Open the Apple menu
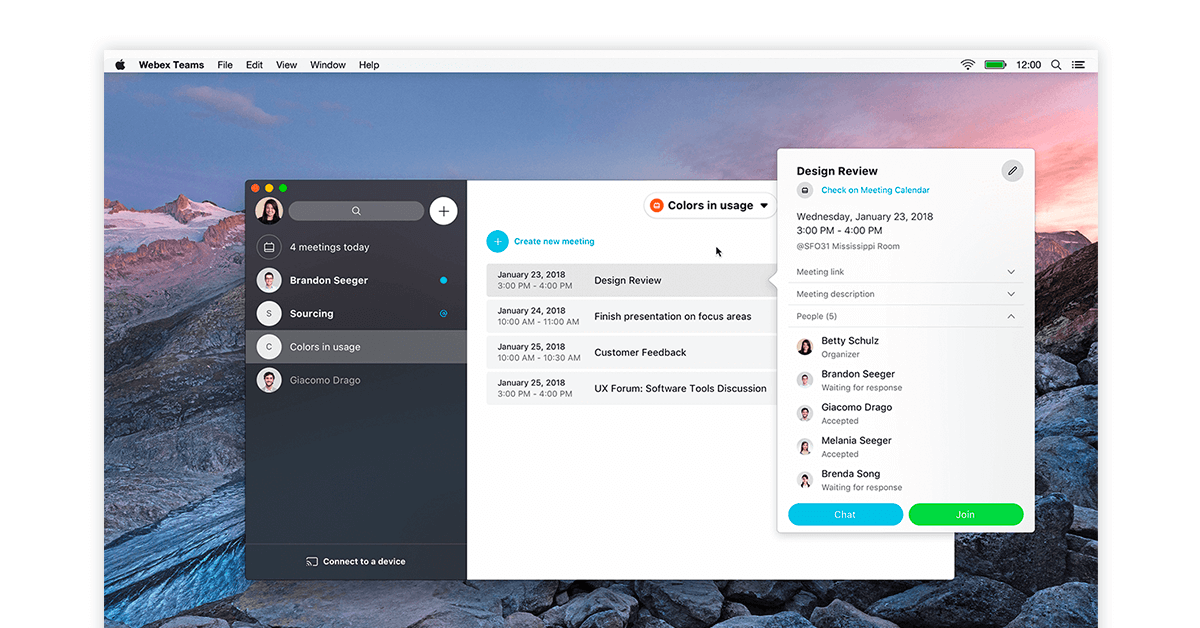The height and width of the screenshot is (628, 1200). pos(120,65)
